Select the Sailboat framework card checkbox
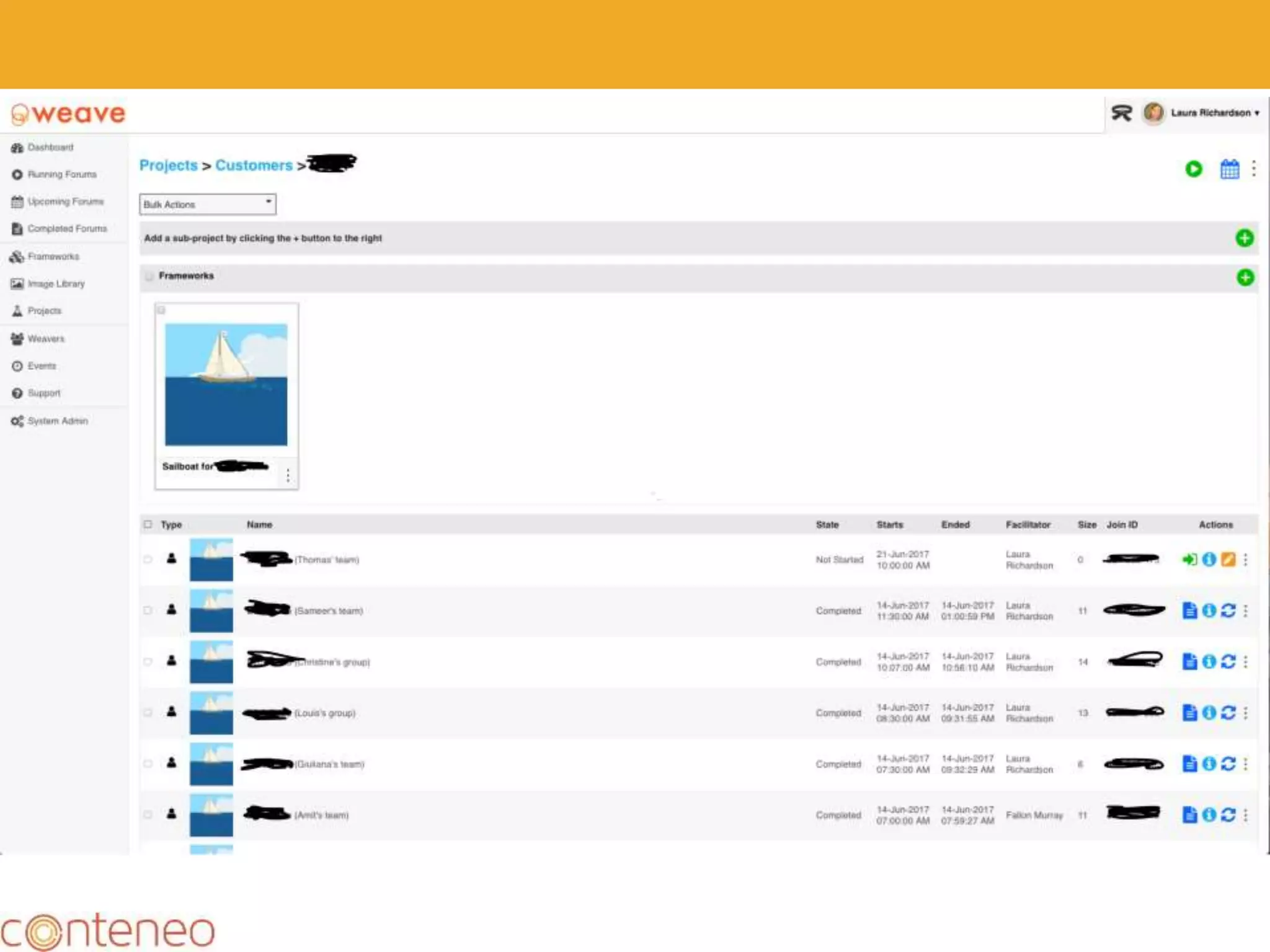 click(x=161, y=310)
